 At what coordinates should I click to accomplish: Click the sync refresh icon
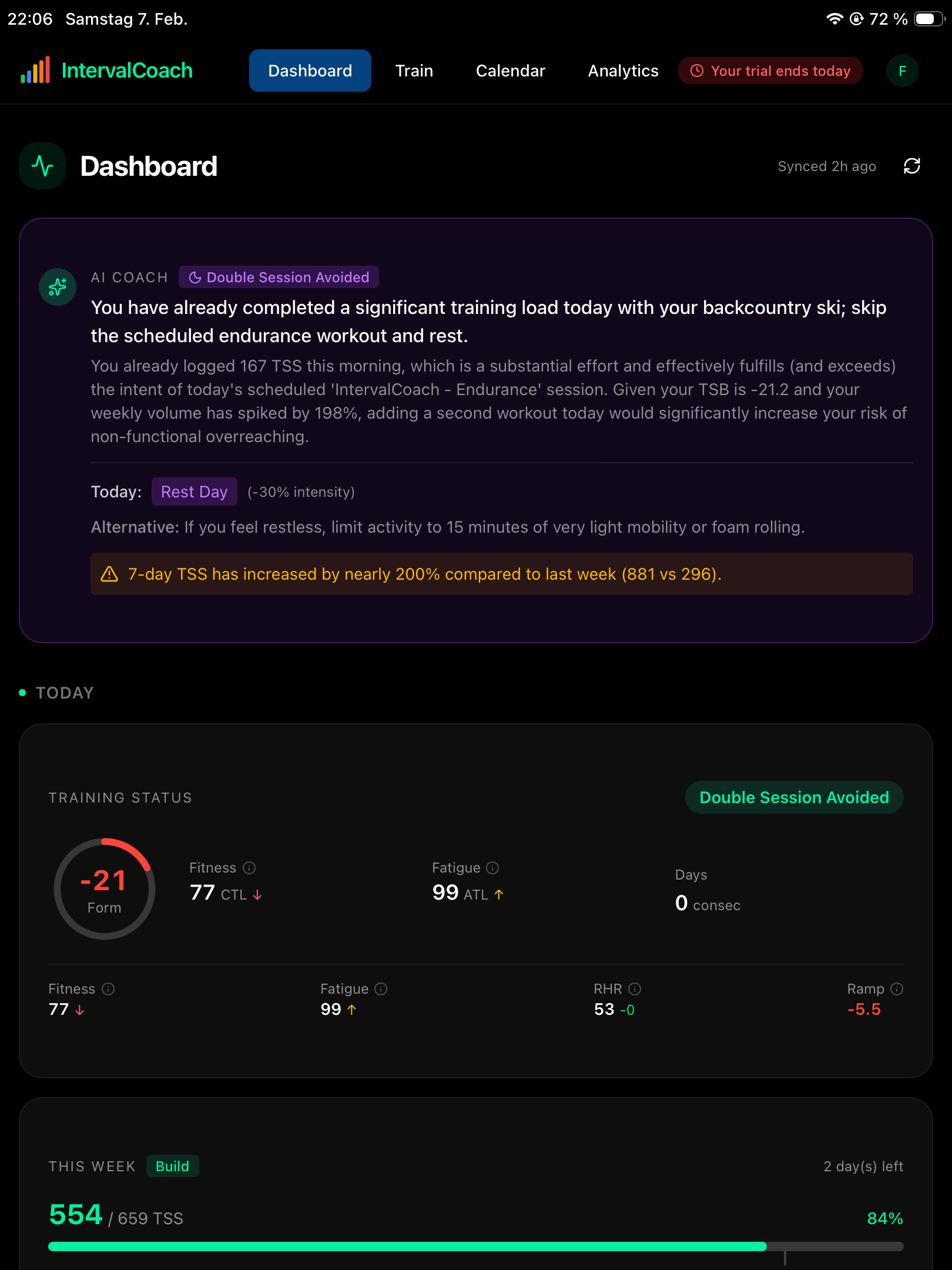[911, 166]
